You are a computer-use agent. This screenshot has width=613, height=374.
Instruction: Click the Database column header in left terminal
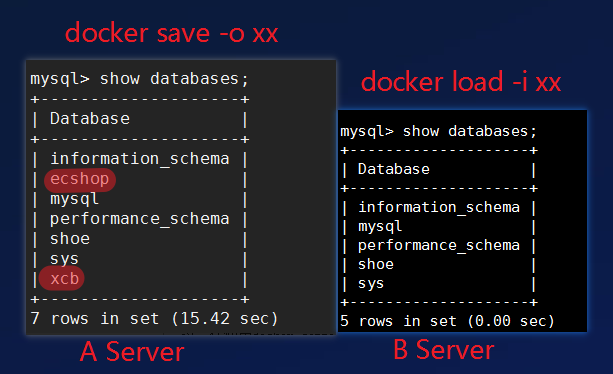90,119
